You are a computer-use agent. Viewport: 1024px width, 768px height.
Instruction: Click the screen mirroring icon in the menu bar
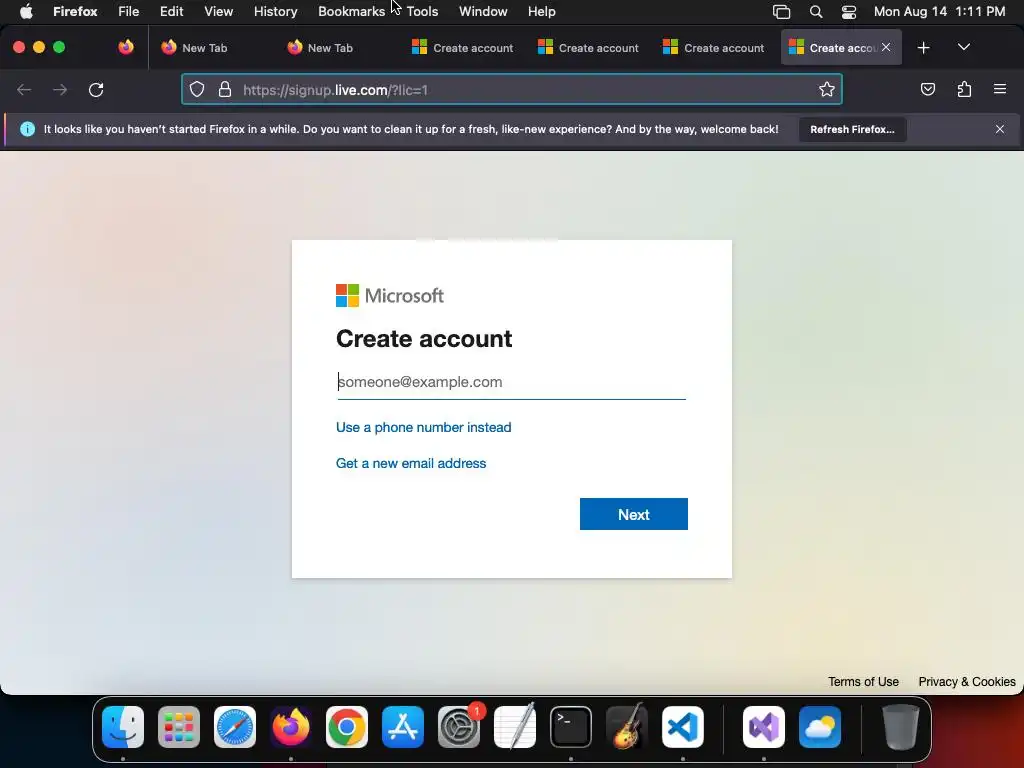click(781, 11)
